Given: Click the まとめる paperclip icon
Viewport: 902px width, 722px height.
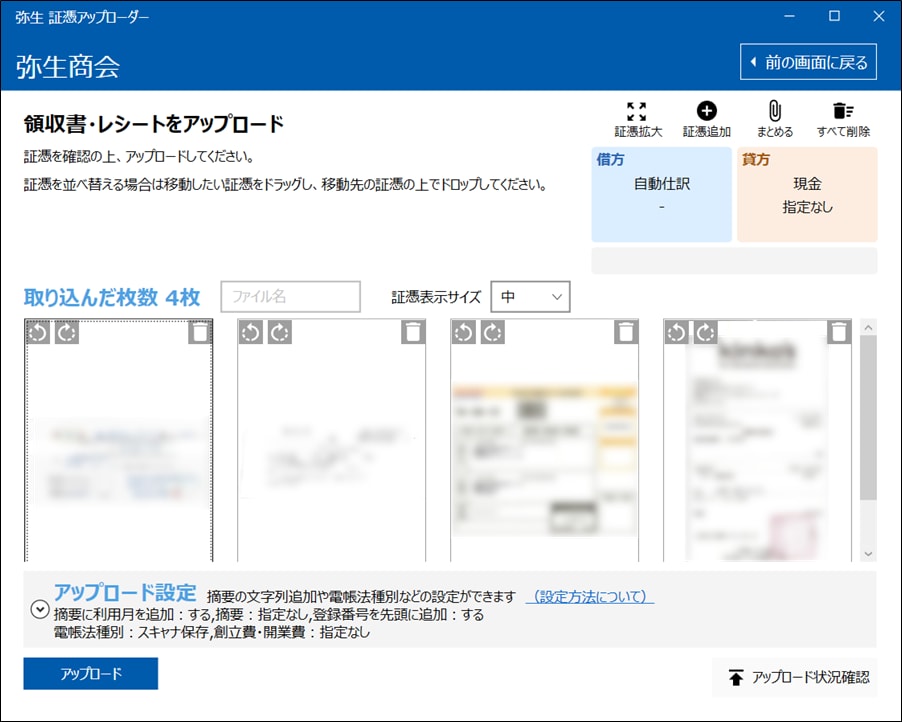Looking at the screenshot, I should (x=774, y=113).
